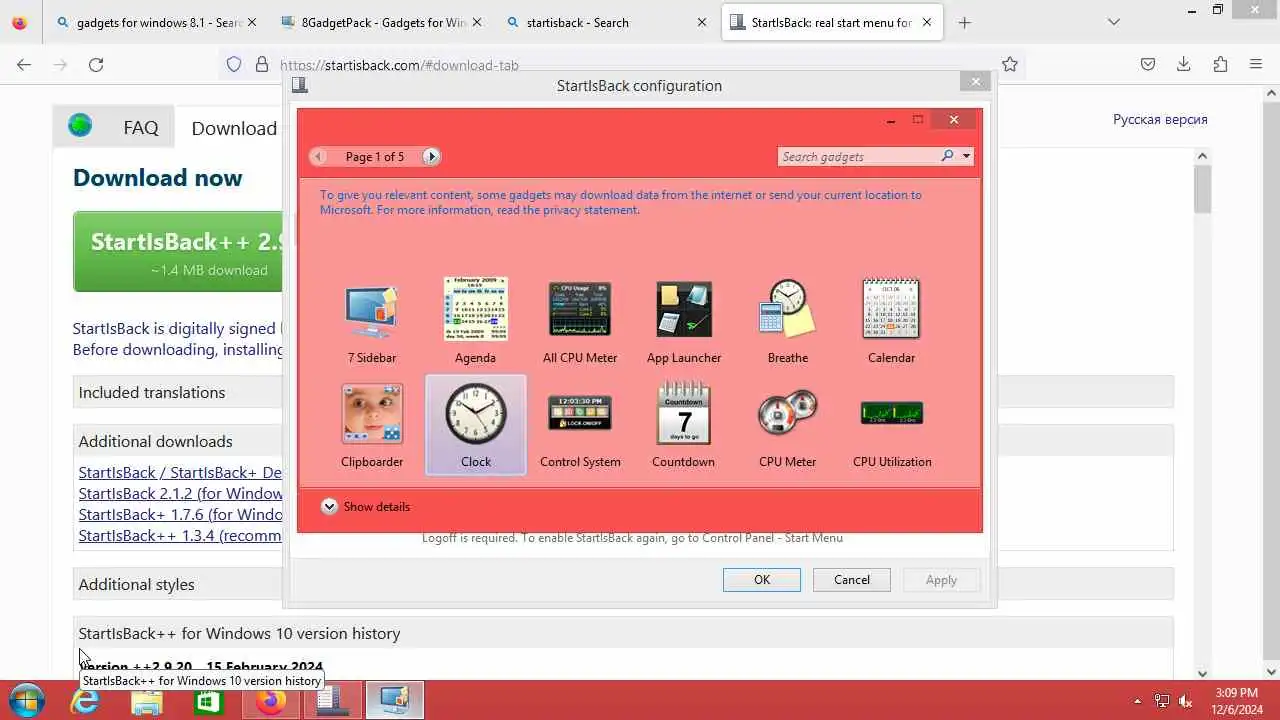Click the Apply button
The image size is (1280, 720).
[x=941, y=580]
